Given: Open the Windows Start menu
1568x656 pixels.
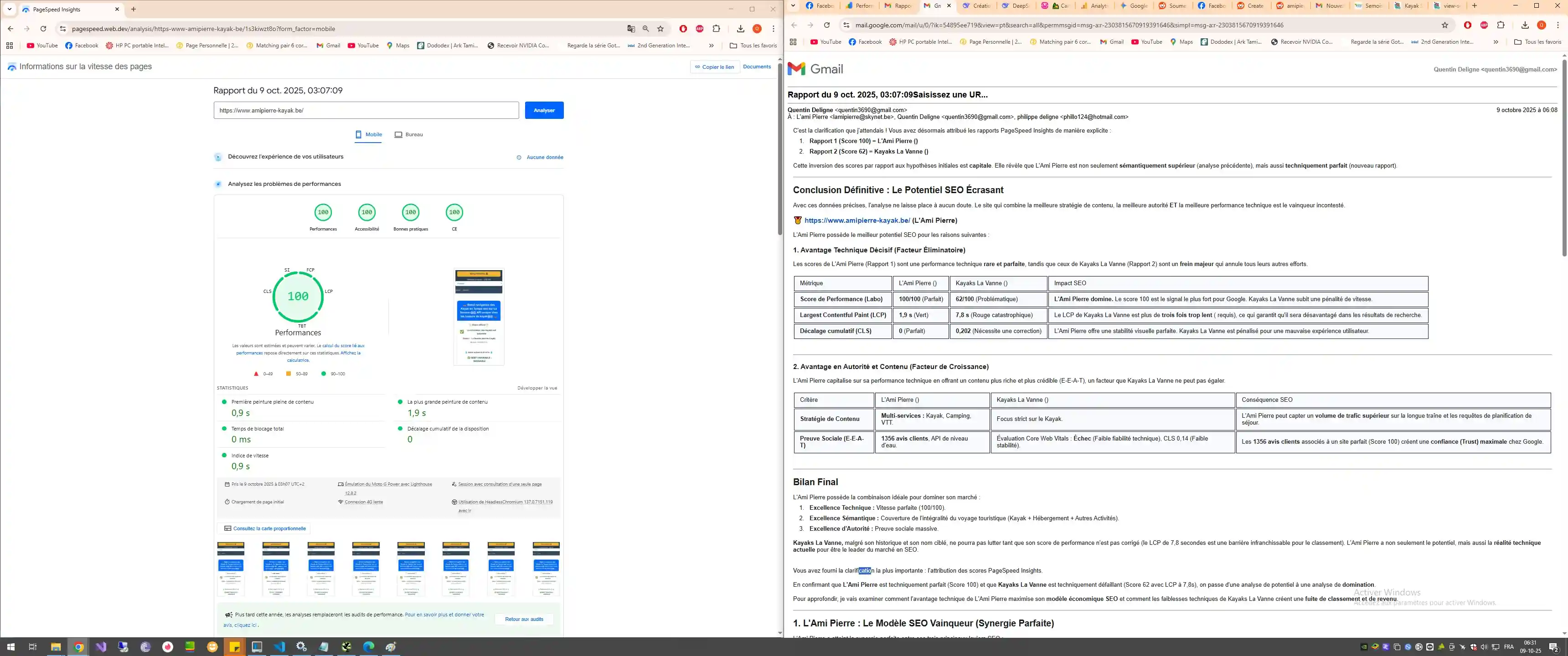Looking at the screenshot, I should pos(10,647).
